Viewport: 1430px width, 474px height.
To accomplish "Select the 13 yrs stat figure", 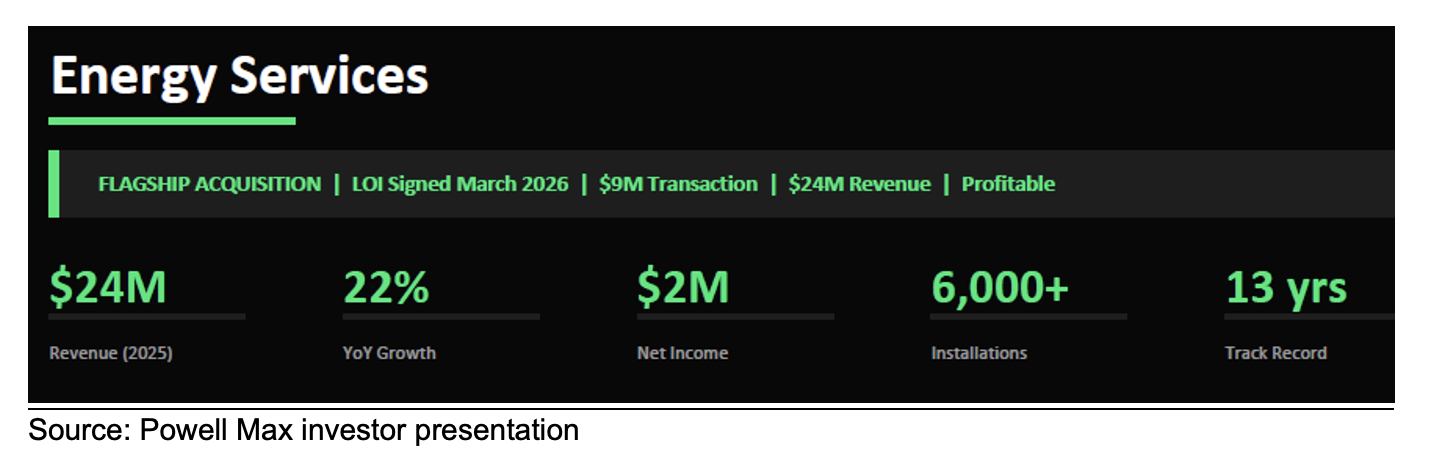I will tap(1286, 288).
